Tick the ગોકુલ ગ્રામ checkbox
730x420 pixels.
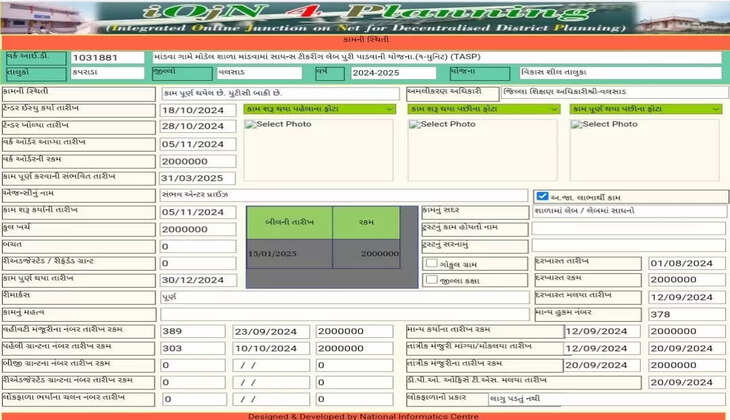coord(431,263)
